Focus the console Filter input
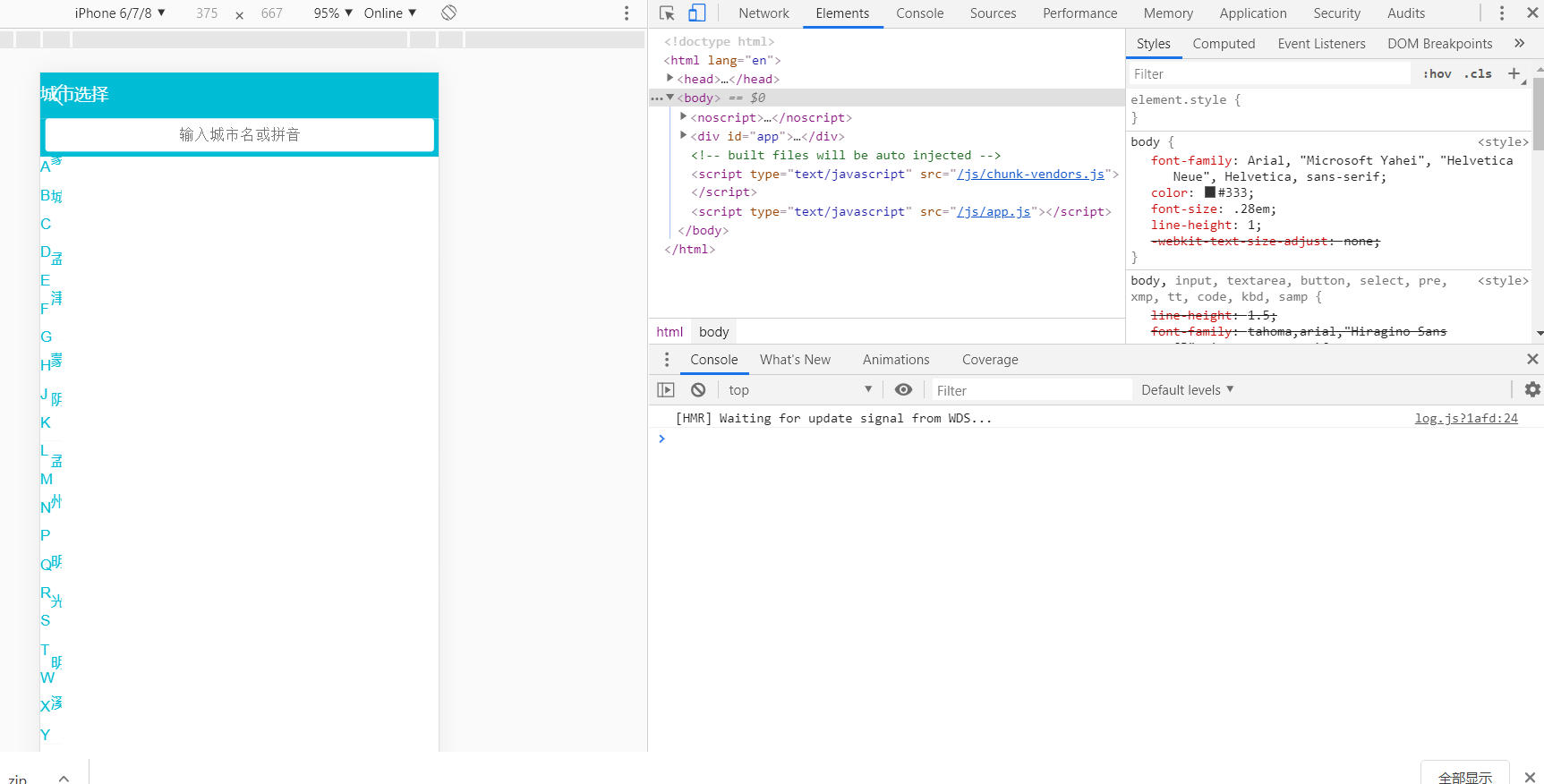The height and width of the screenshot is (784, 1544). (x=1032, y=389)
